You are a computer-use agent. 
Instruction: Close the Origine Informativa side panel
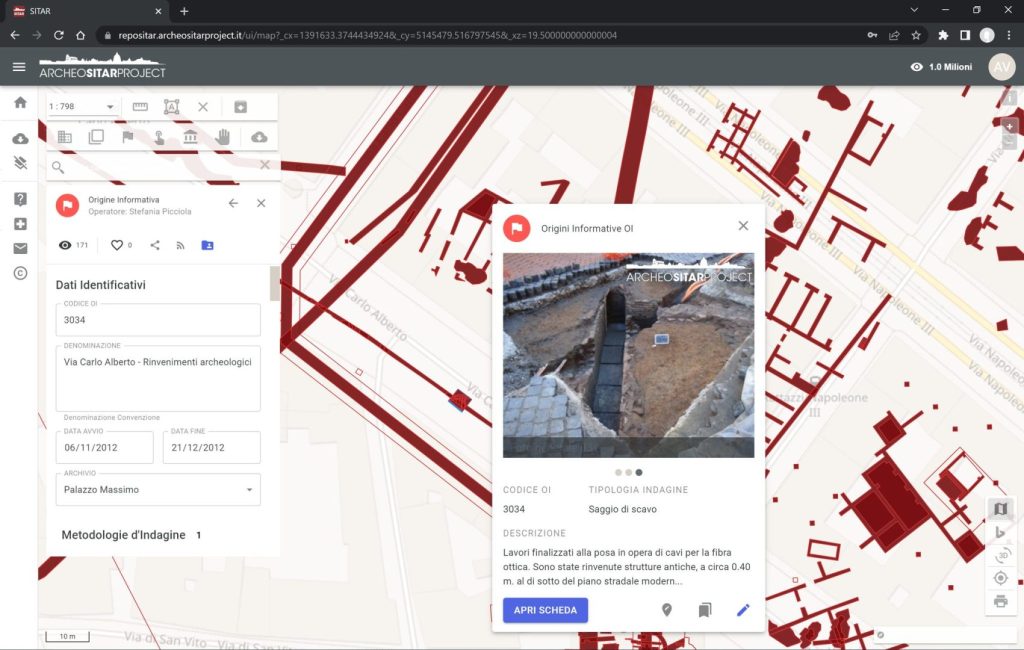261,204
